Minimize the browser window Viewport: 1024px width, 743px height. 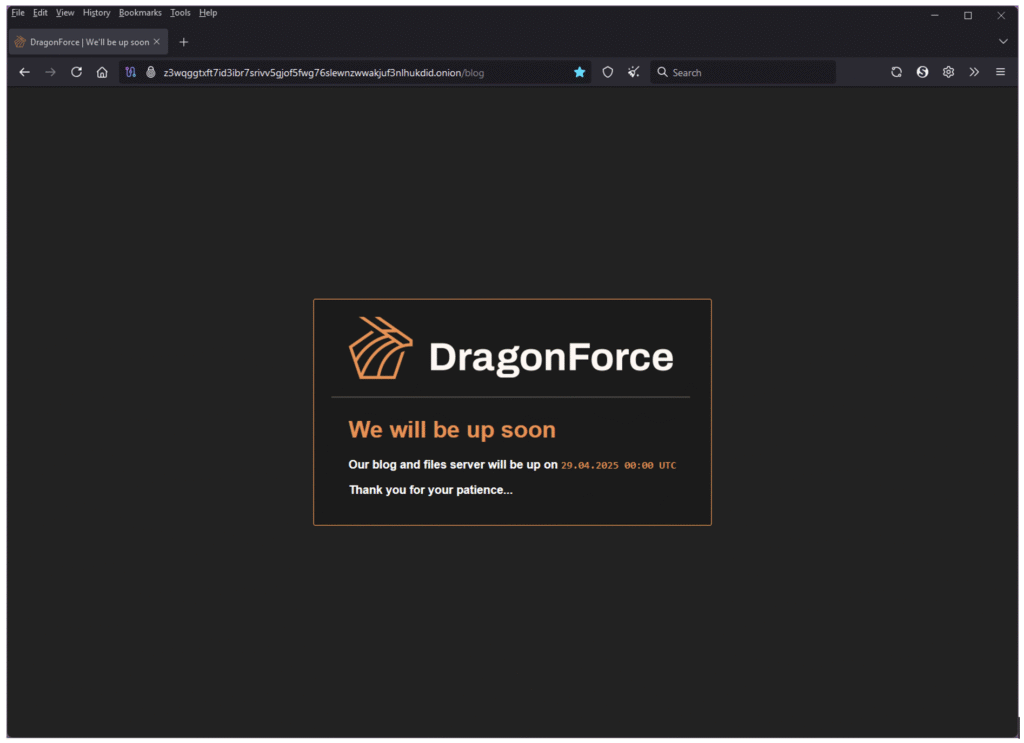[935, 15]
